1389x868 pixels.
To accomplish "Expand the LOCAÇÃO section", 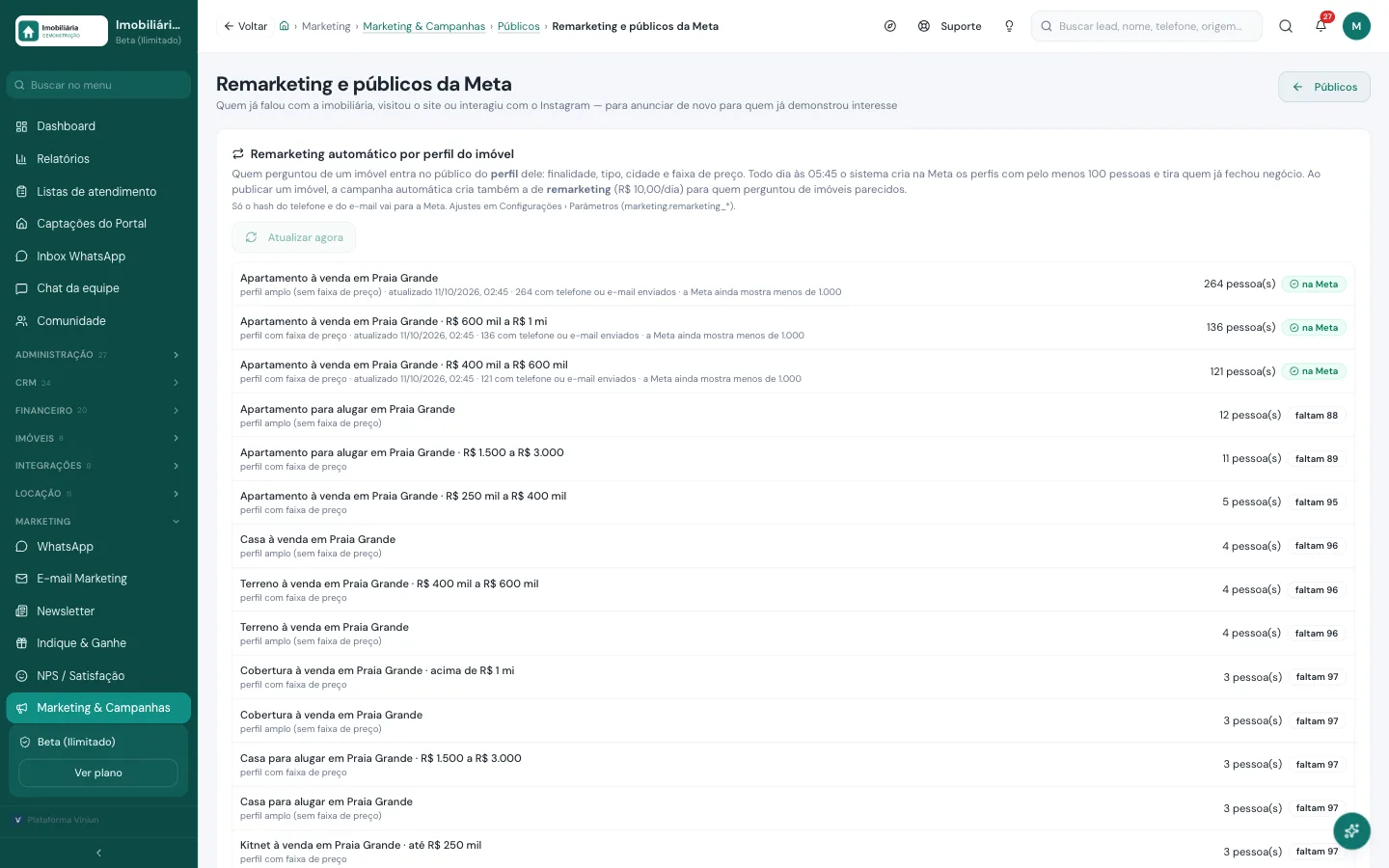I will point(98,494).
